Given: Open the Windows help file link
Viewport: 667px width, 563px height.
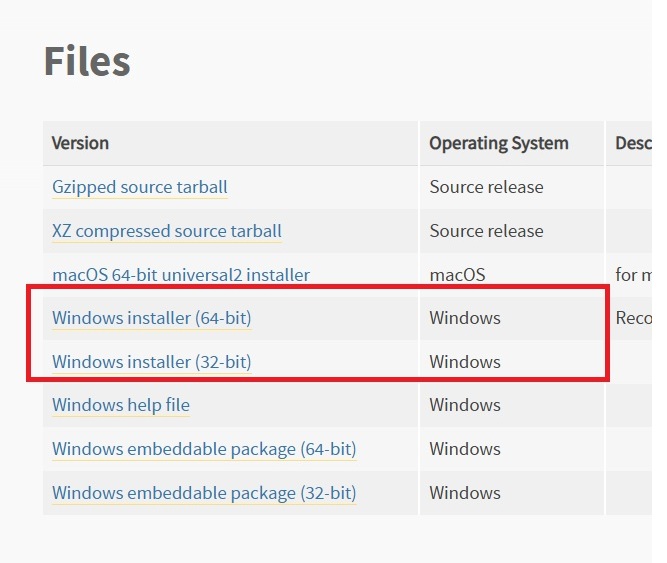Looking at the screenshot, I should click(120, 405).
